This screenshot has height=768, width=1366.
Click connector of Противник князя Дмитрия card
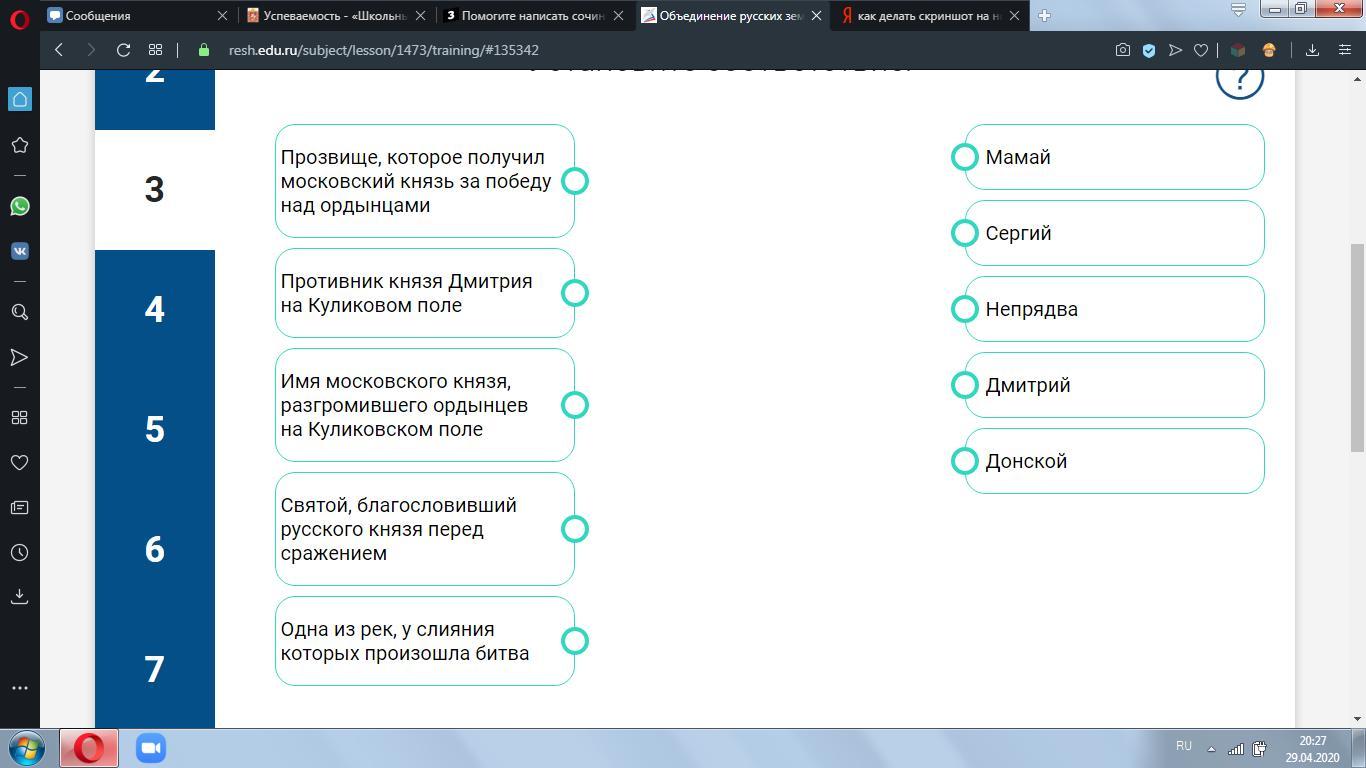click(575, 293)
